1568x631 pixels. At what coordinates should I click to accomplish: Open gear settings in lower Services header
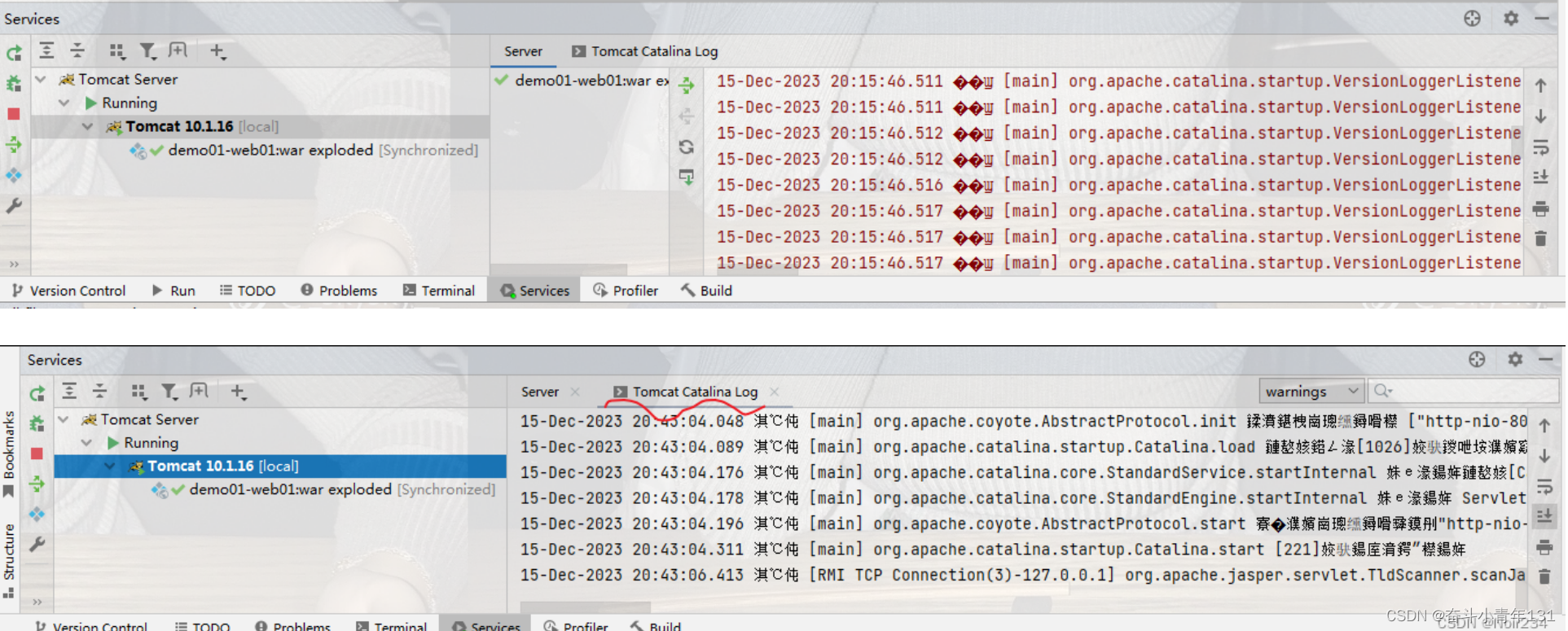tap(1515, 359)
